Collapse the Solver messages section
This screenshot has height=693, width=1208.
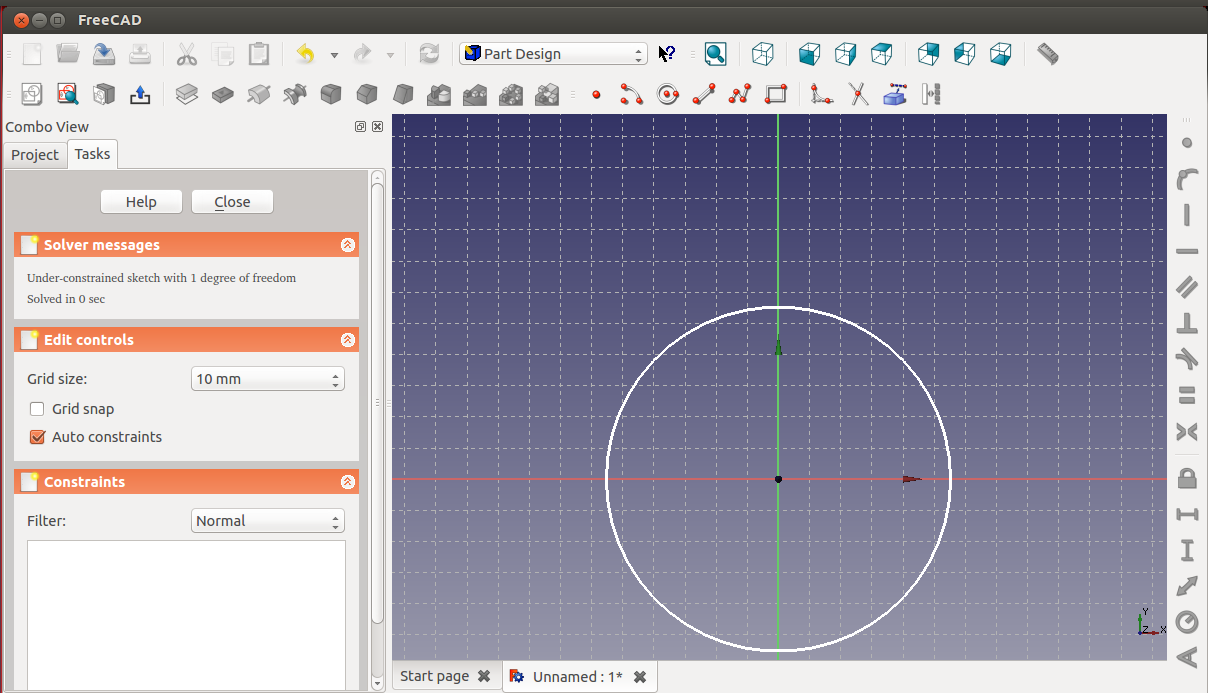click(347, 245)
